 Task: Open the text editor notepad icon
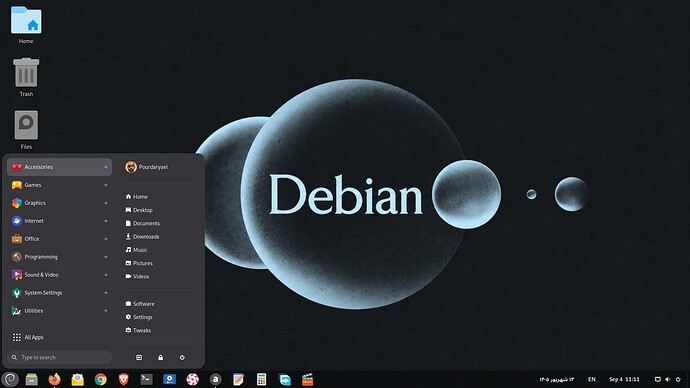239,379
